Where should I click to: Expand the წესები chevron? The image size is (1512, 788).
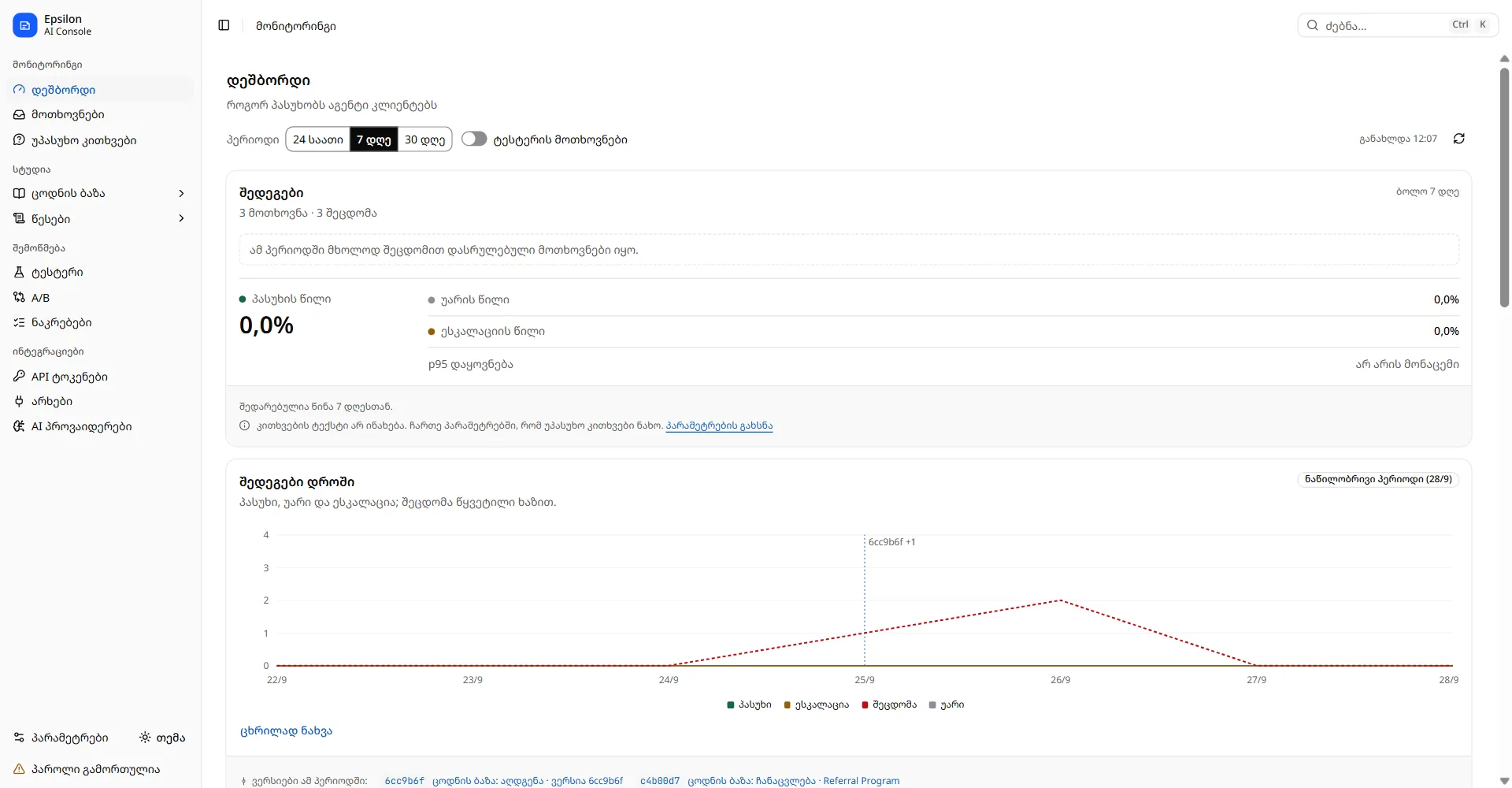[x=181, y=218]
